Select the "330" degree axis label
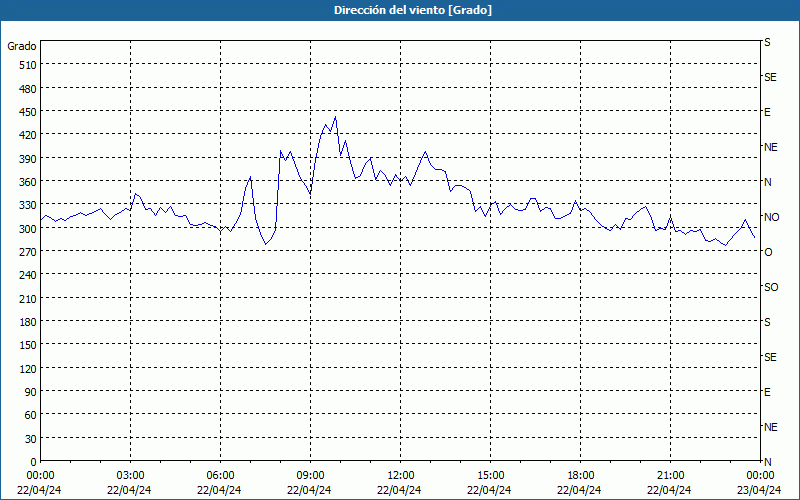The height and width of the screenshot is (500, 800). pyautogui.click(x=29, y=205)
